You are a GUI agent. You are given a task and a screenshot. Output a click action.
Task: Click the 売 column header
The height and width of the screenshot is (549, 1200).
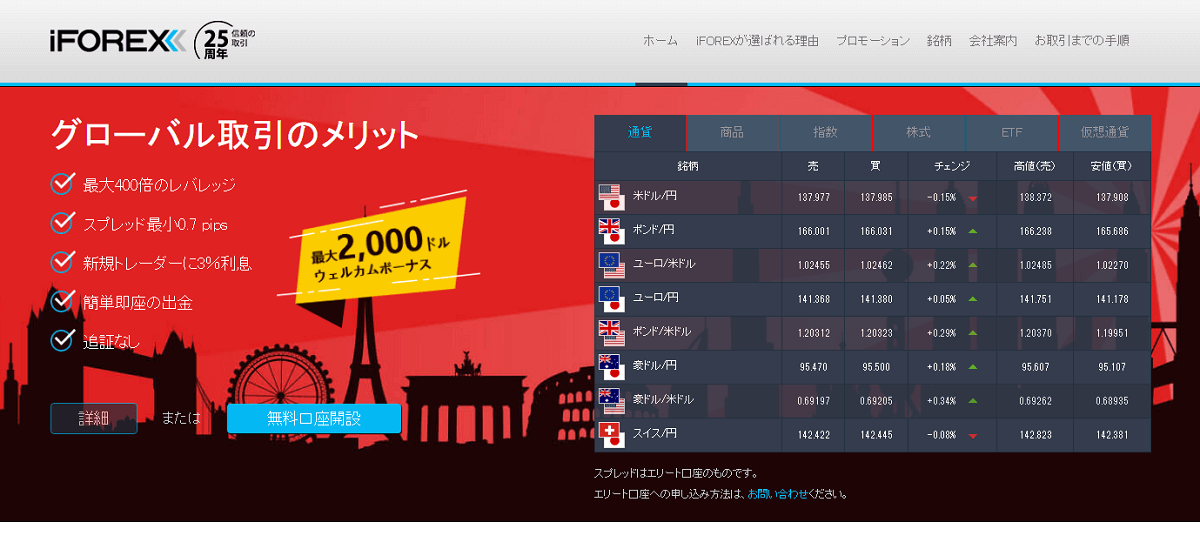(x=813, y=166)
